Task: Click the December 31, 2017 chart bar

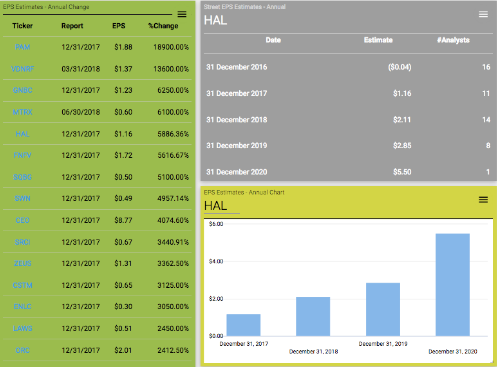Action: pyautogui.click(x=243, y=325)
